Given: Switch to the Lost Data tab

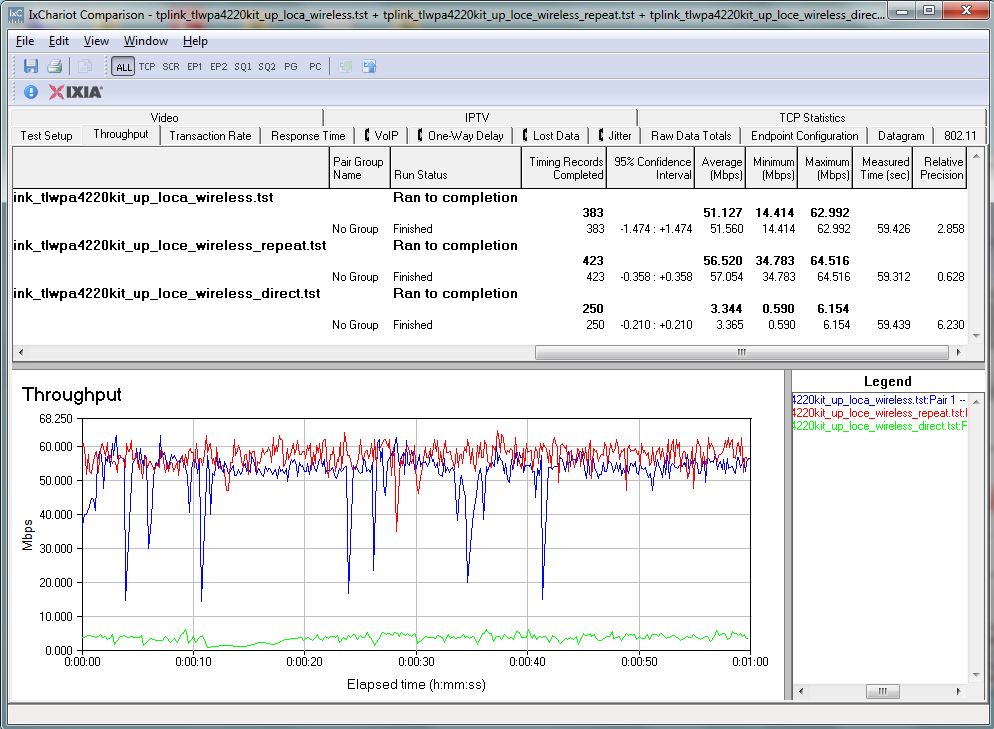Looking at the screenshot, I should click(552, 136).
